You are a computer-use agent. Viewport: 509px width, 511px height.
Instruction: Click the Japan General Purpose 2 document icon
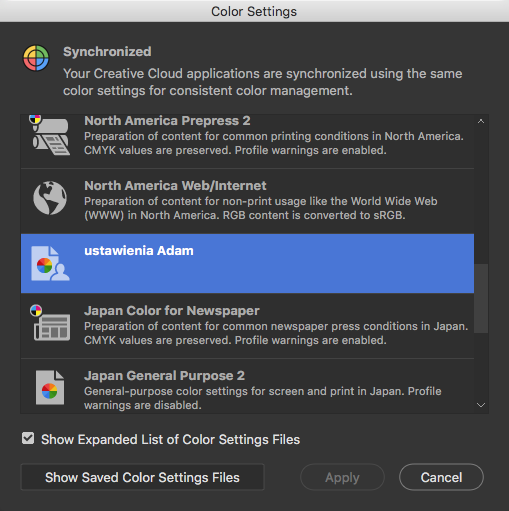(50, 387)
